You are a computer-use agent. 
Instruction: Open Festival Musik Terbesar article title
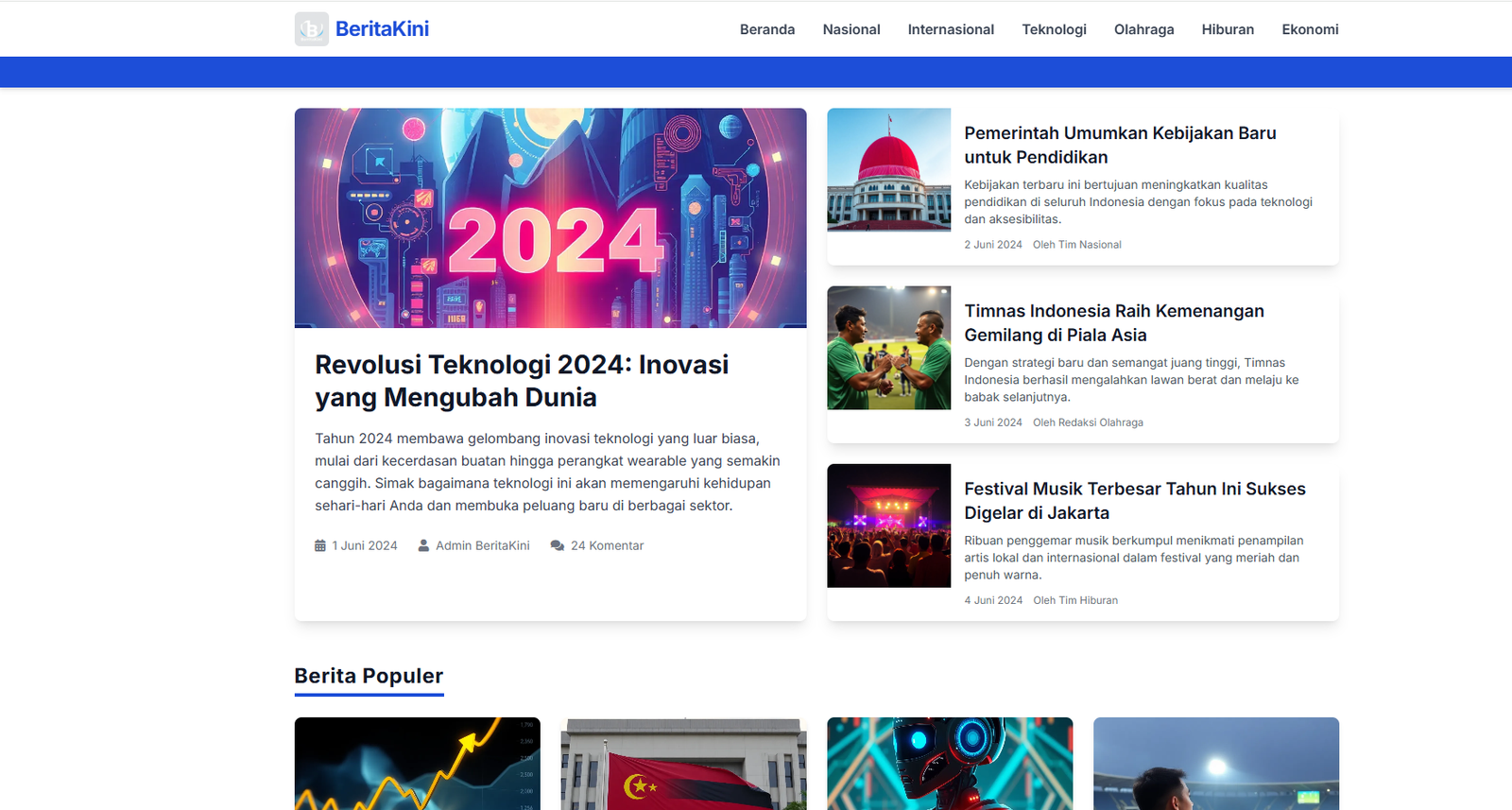(1135, 500)
